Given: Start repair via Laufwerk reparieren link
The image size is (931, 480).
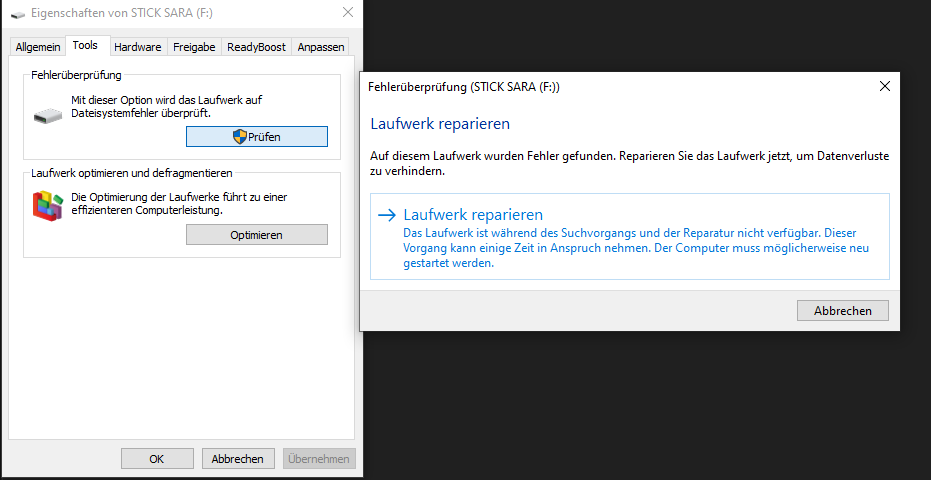Looking at the screenshot, I should point(629,236).
